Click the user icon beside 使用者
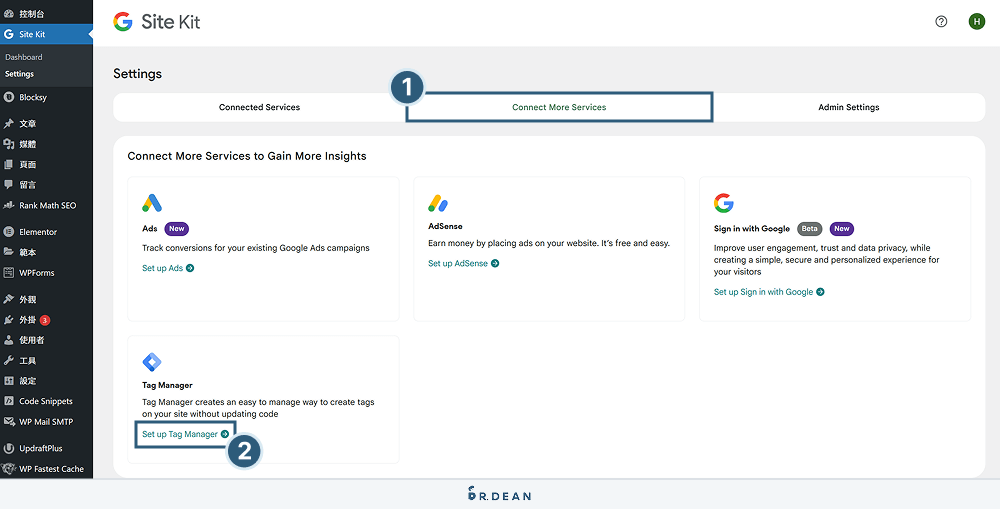This screenshot has width=1000, height=509. coord(9,341)
